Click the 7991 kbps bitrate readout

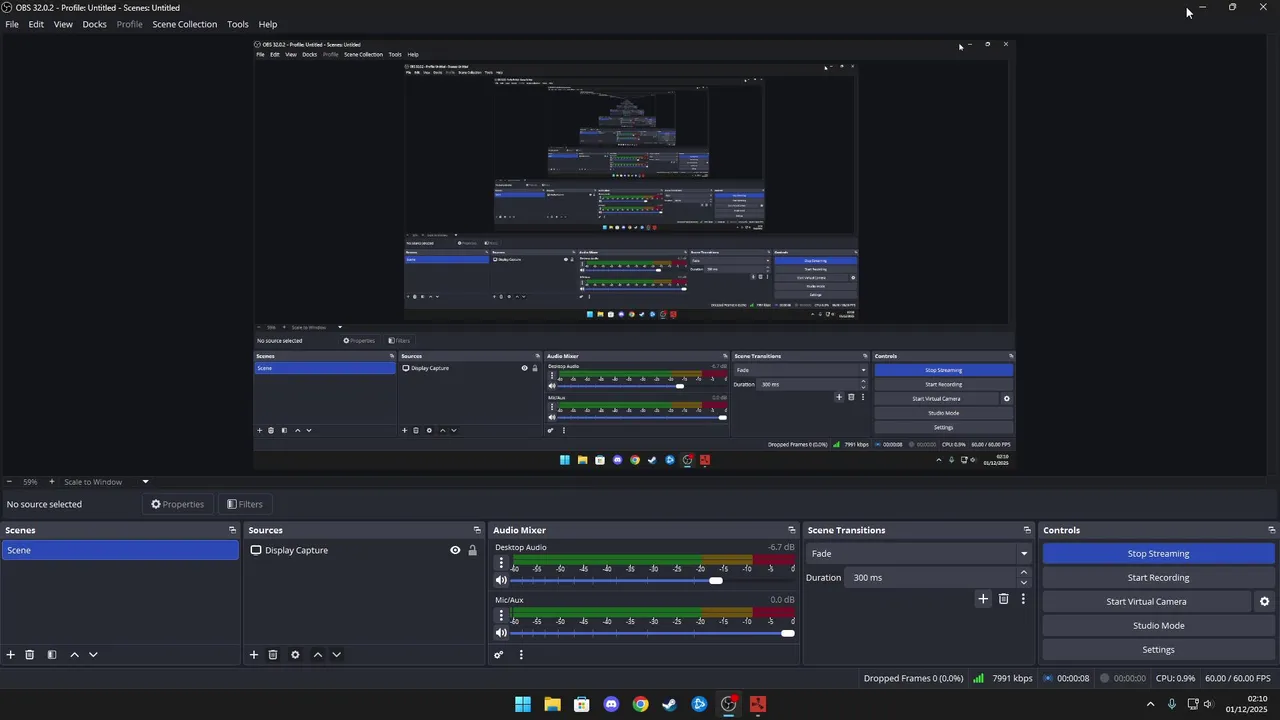point(1012,678)
